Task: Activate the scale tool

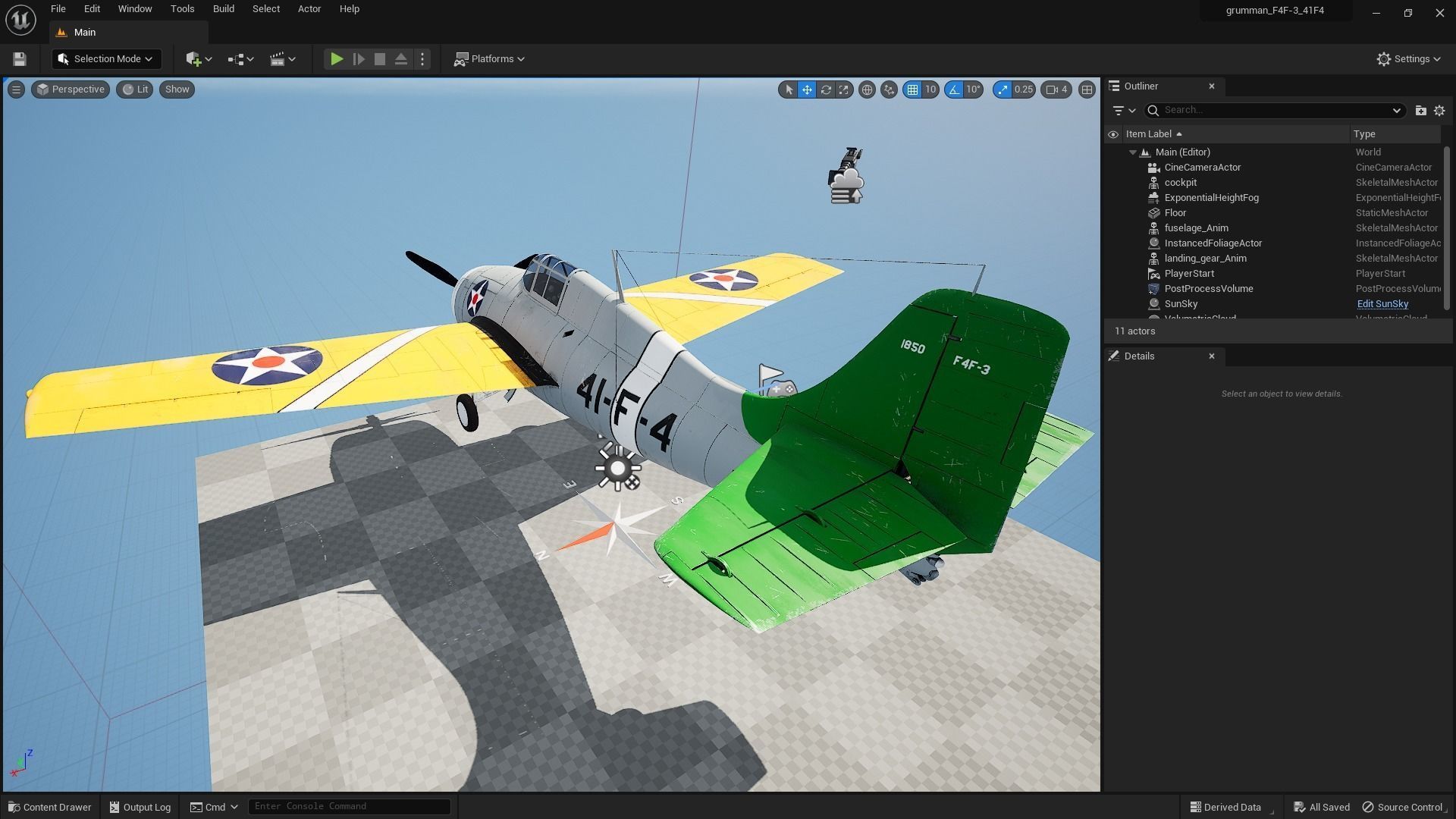Action: pos(843,89)
